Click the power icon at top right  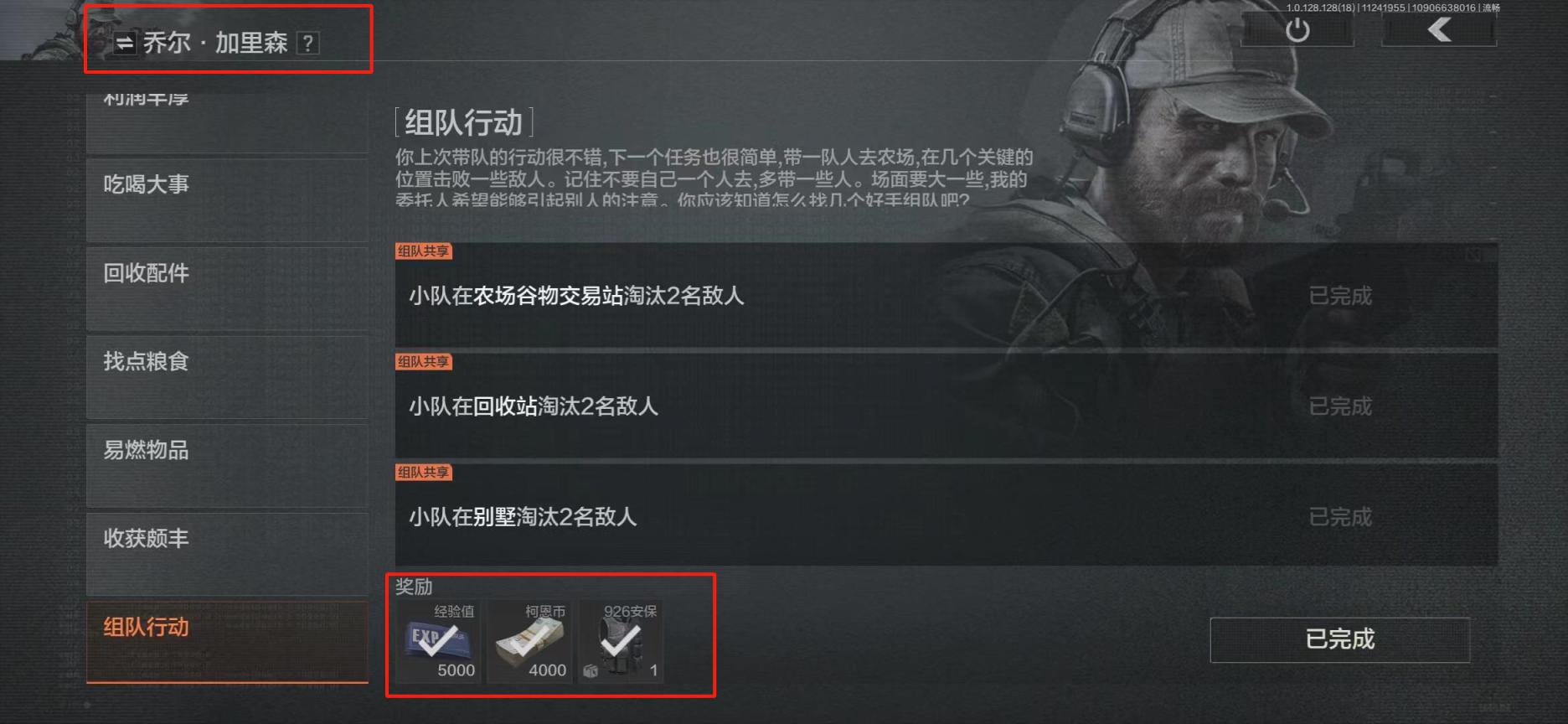(1297, 31)
